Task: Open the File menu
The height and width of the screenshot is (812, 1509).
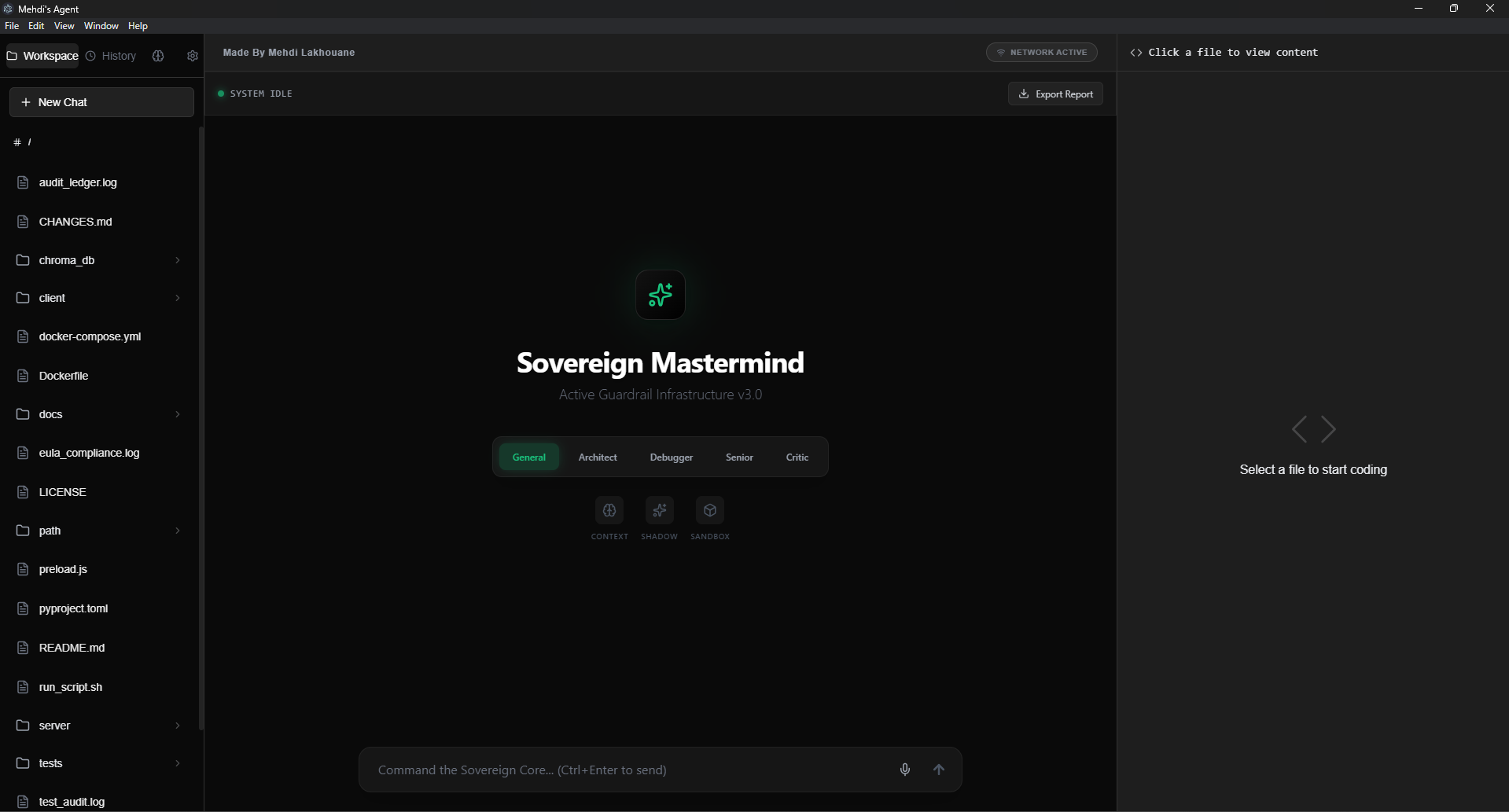Action: tap(12, 25)
